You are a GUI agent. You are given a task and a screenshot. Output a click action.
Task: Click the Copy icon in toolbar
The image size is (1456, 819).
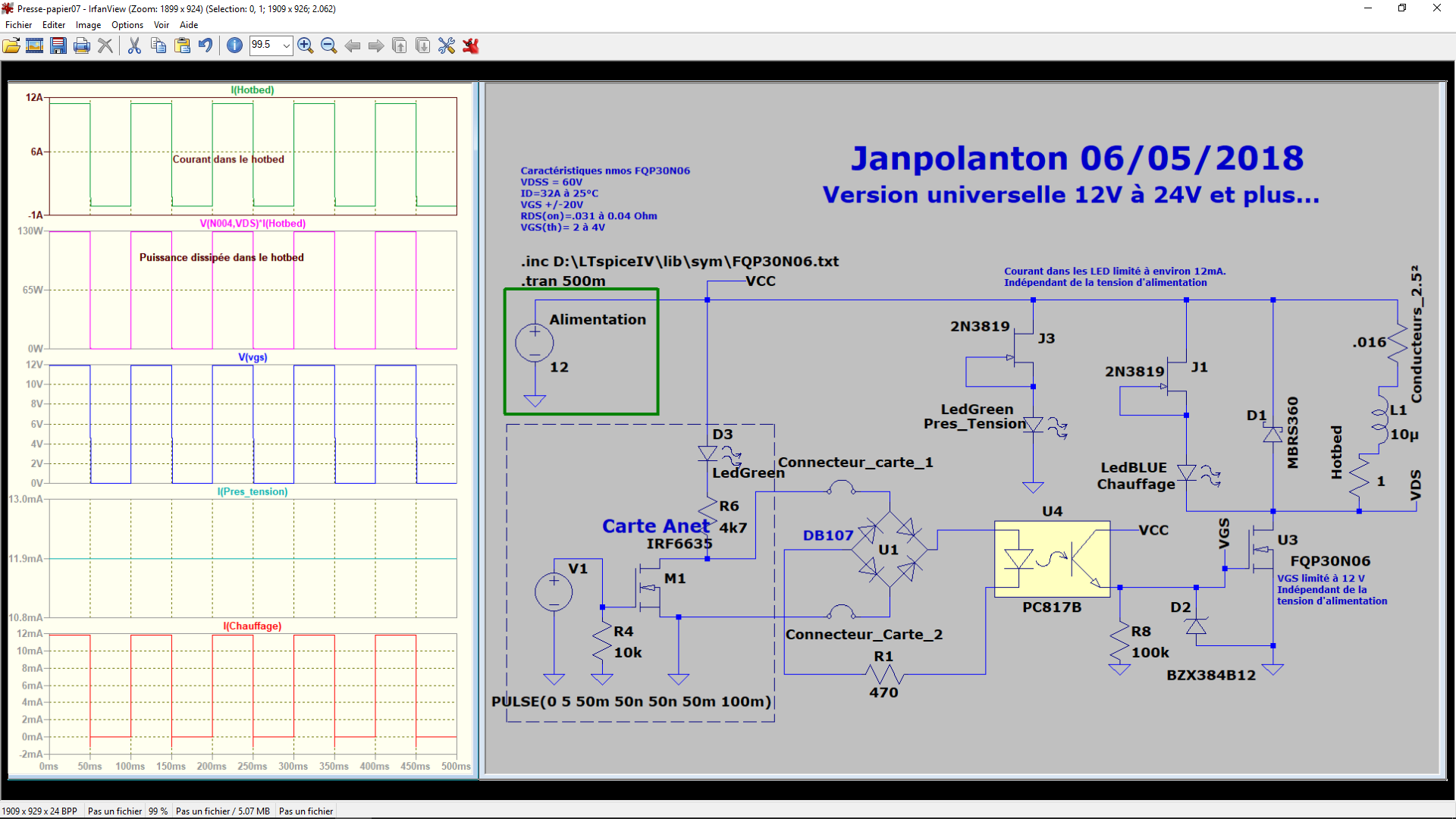tap(158, 45)
